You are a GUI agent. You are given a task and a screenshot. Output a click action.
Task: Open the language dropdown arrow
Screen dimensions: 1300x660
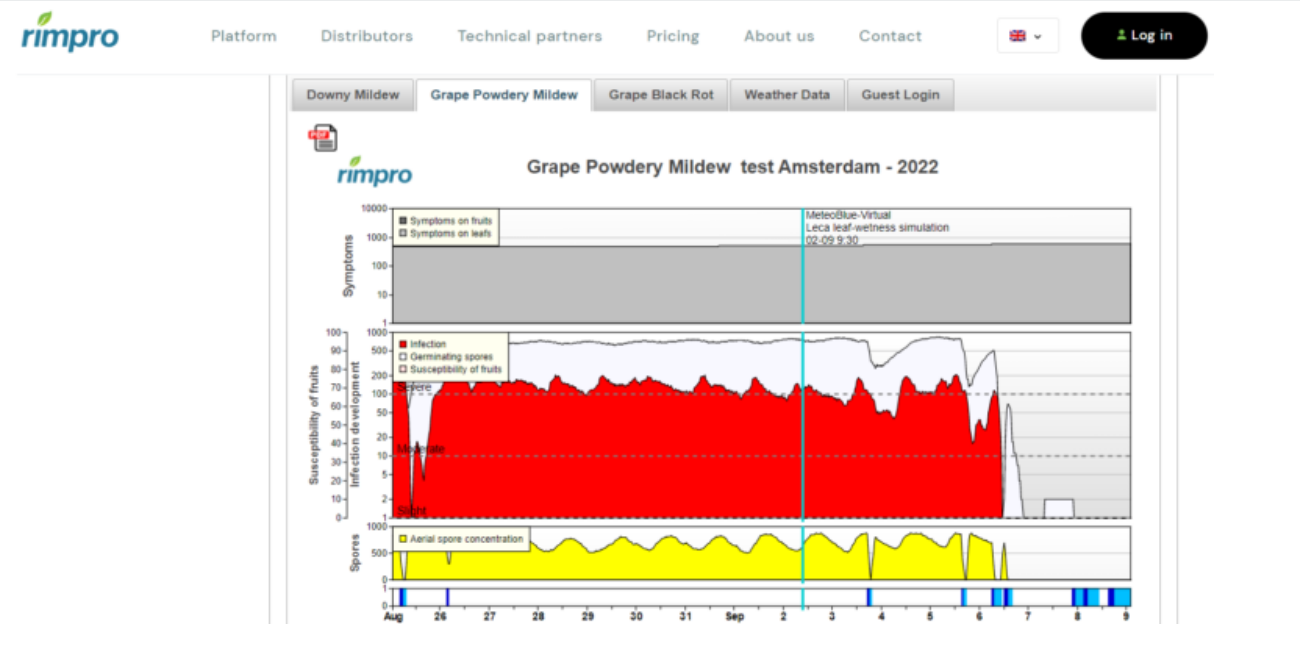pos(1038,37)
